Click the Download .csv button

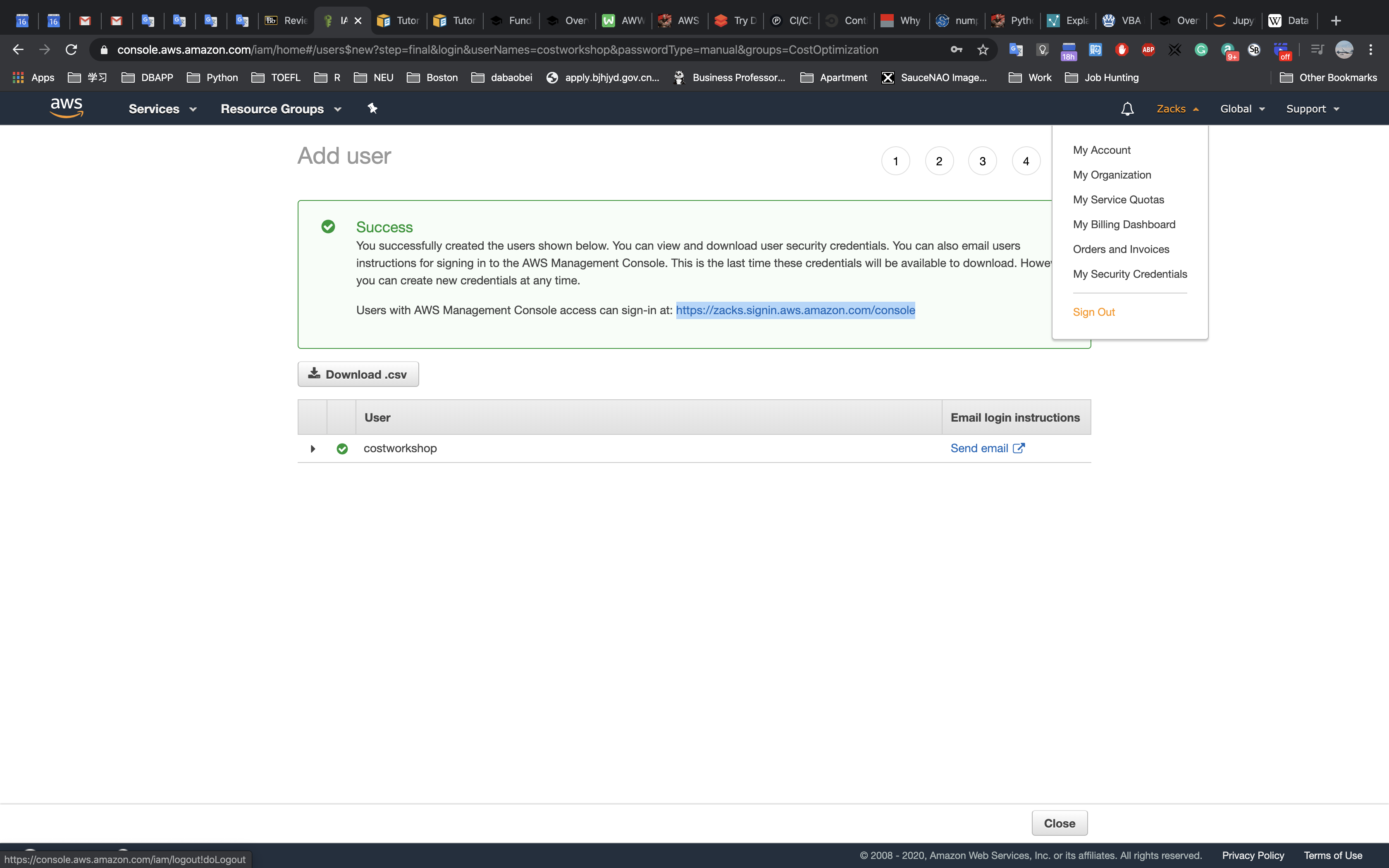(358, 374)
